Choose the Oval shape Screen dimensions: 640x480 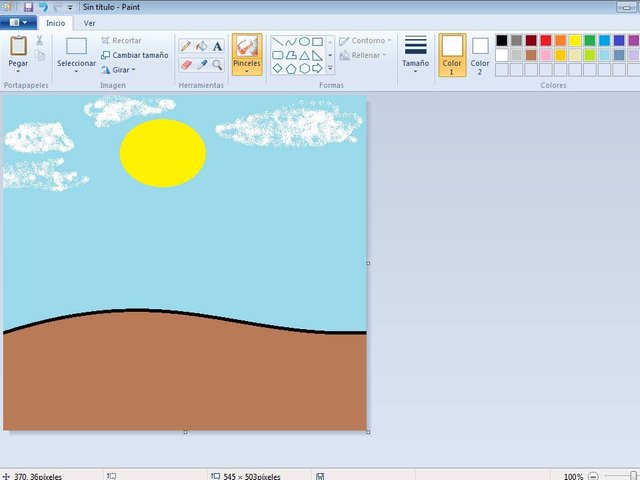(304, 41)
